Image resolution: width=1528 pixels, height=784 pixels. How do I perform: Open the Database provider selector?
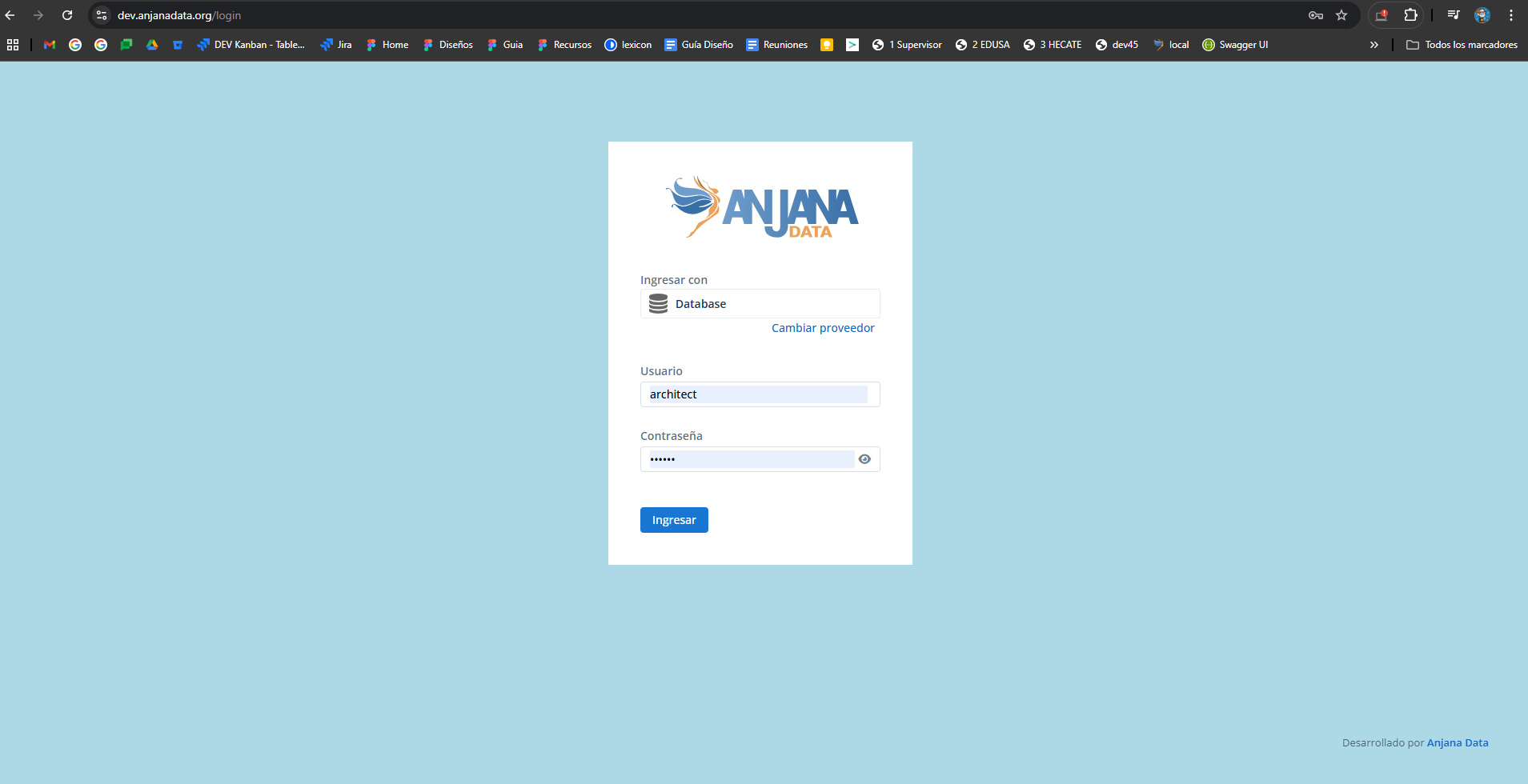[760, 304]
